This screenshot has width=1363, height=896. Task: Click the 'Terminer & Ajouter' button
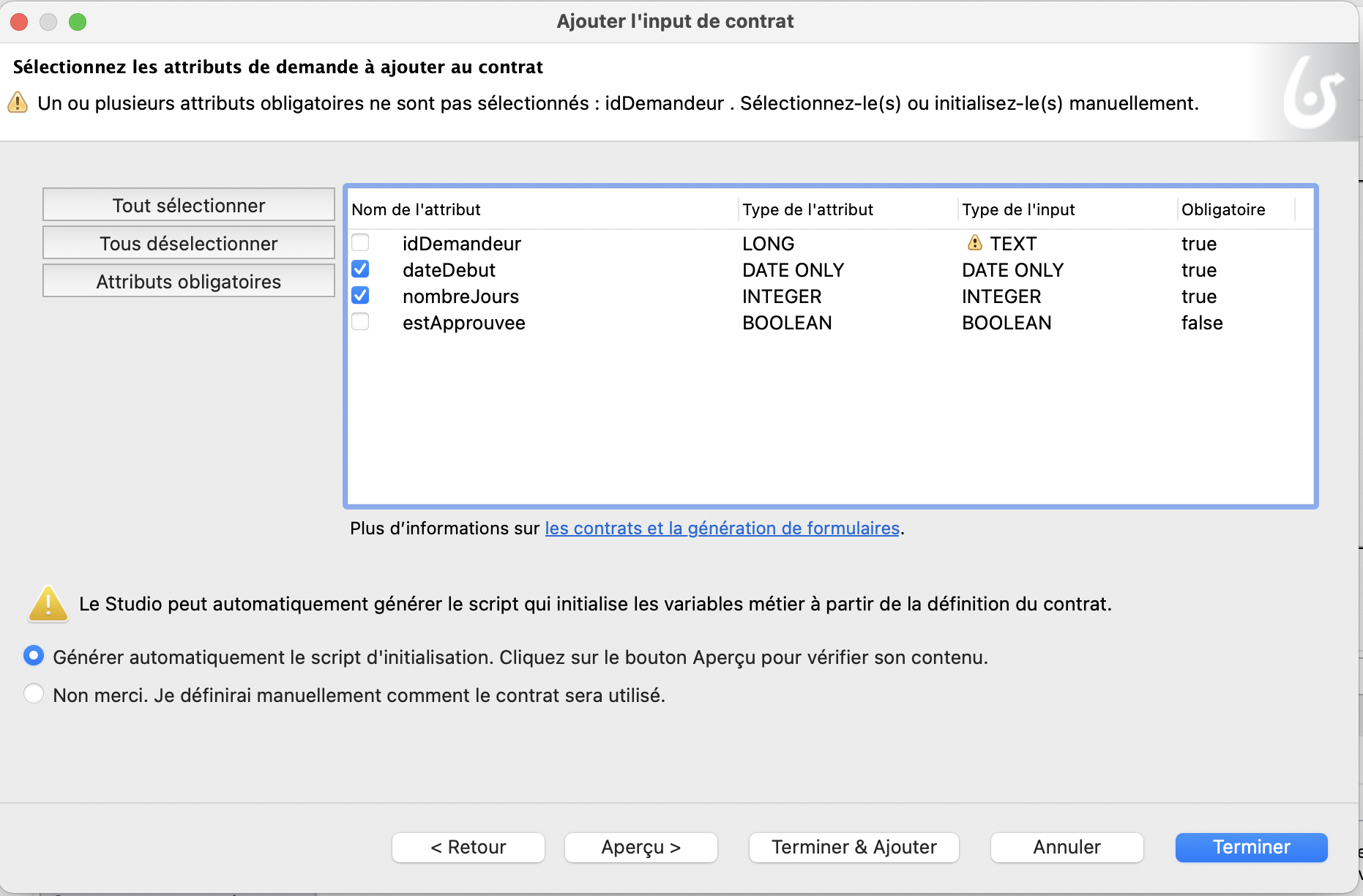tap(854, 847)
